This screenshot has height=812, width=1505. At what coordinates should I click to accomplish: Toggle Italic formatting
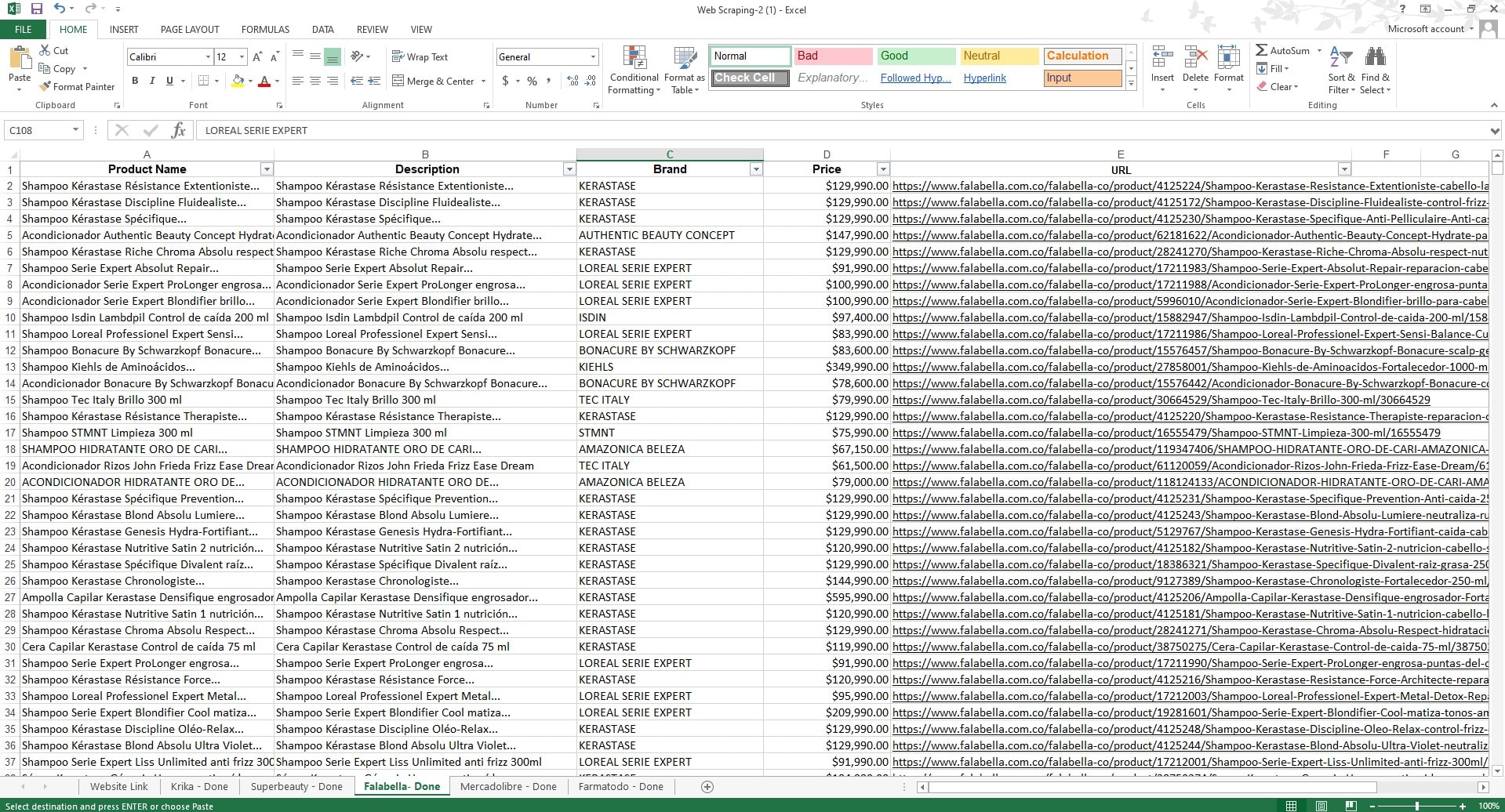tap(152, 81)
